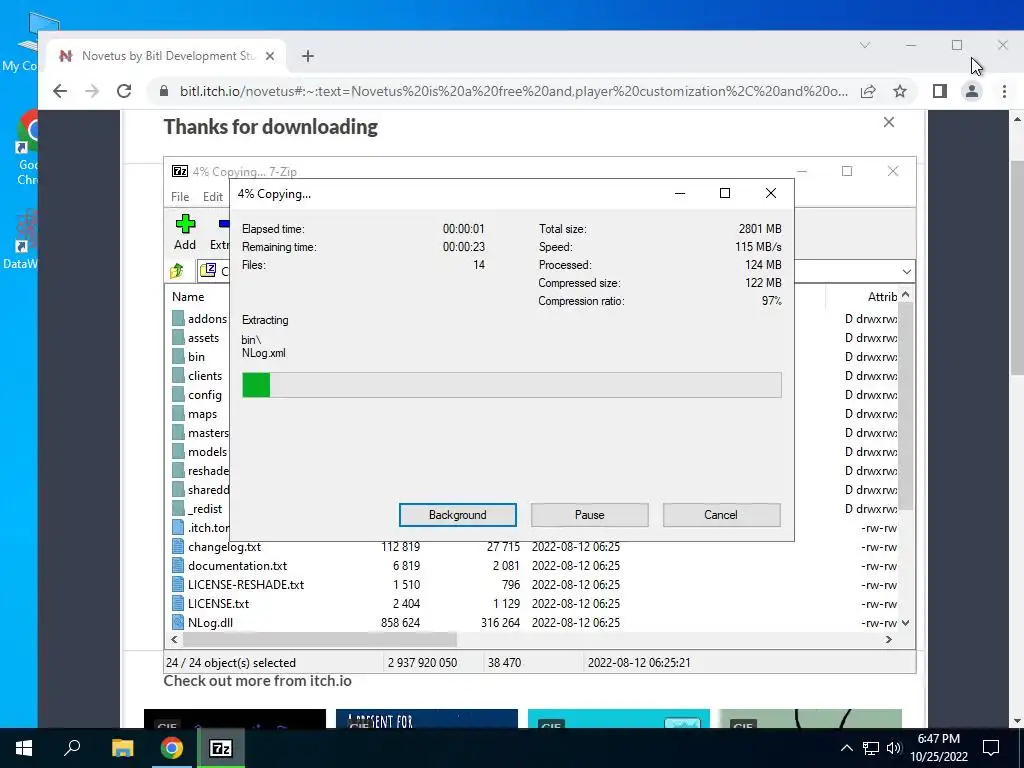Open File Explorer from the taskbar
This screenshot has width=1024, height=768.
coord(122,748)
